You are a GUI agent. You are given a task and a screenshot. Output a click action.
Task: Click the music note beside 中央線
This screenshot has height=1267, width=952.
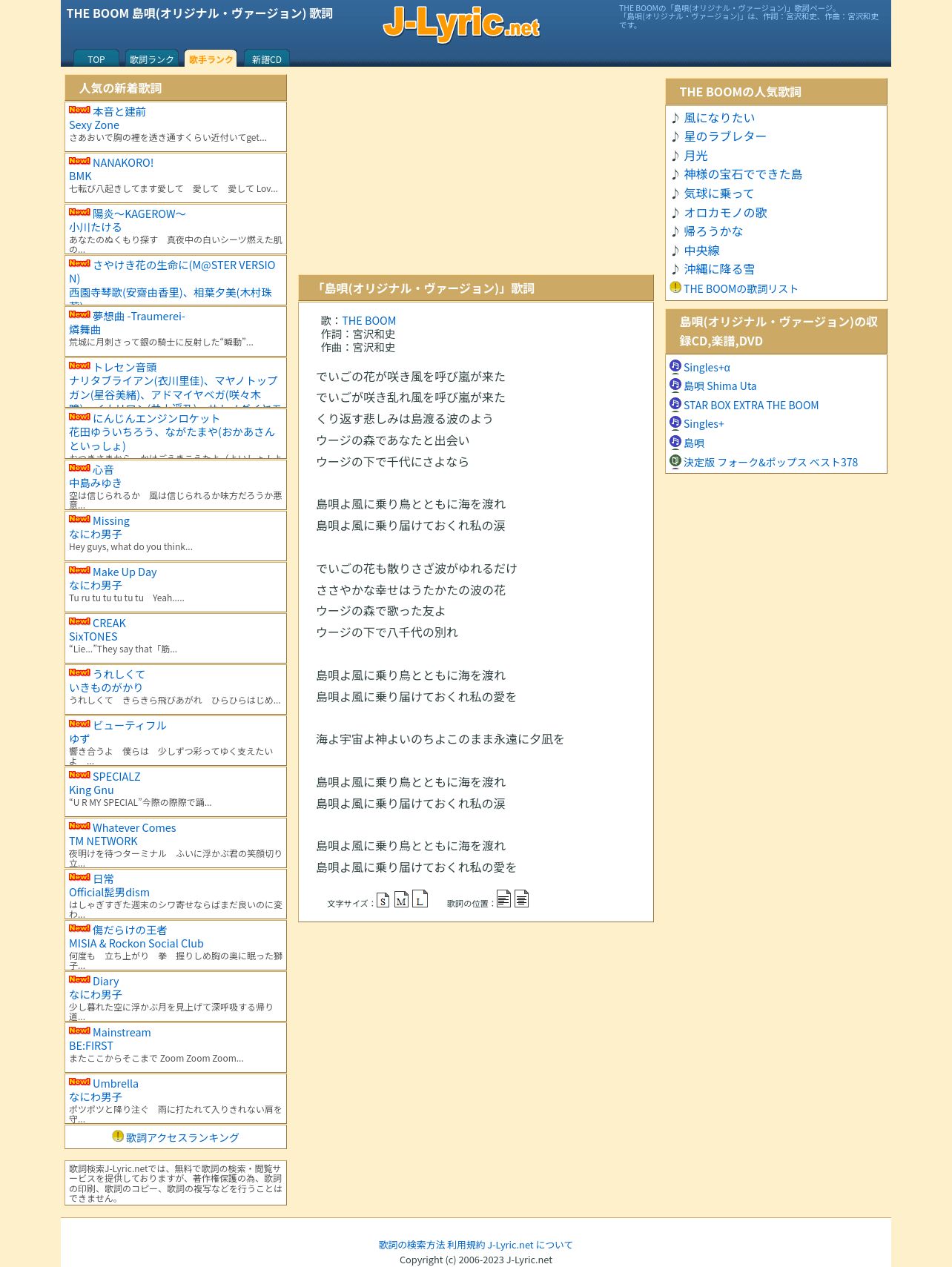(x=675, y=251)
